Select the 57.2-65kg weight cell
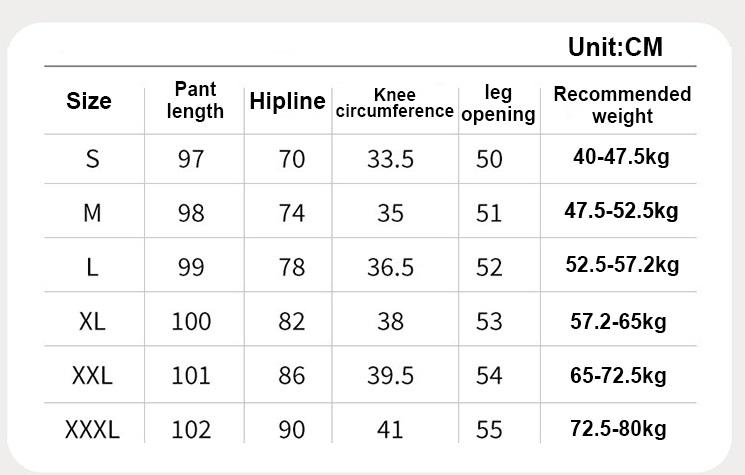The image size is (745, 475). tap(617, 321)
